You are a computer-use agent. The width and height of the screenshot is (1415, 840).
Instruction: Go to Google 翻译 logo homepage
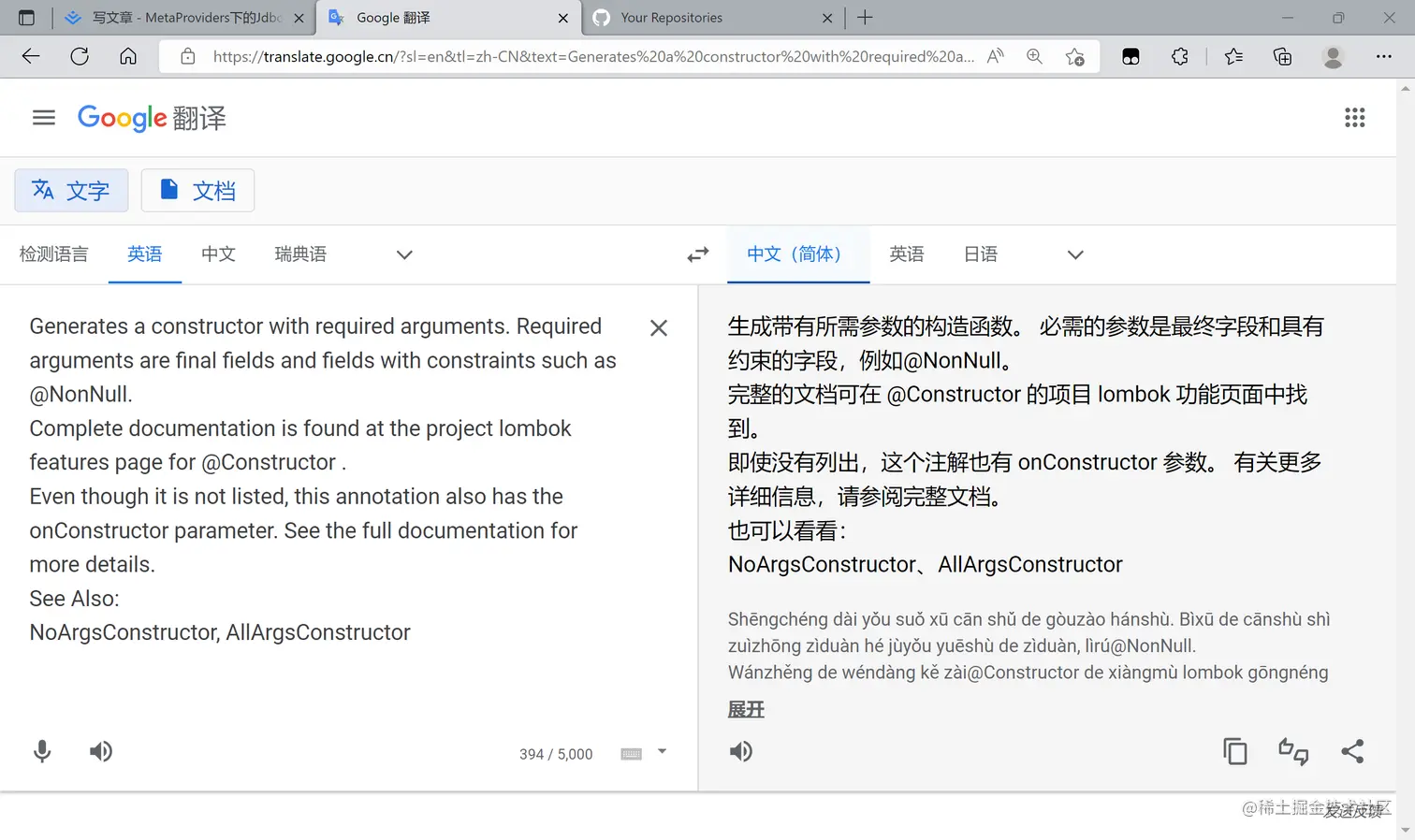coord(152,118)
